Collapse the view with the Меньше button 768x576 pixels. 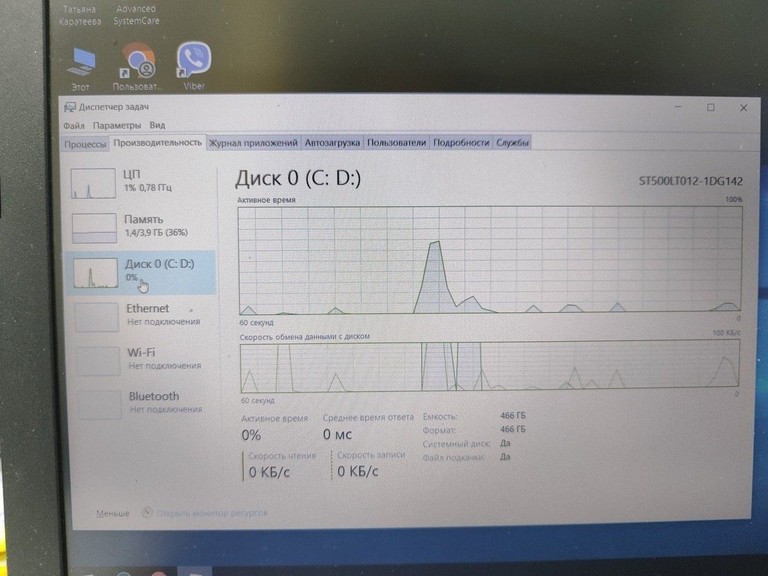click(x=113, y=513)
